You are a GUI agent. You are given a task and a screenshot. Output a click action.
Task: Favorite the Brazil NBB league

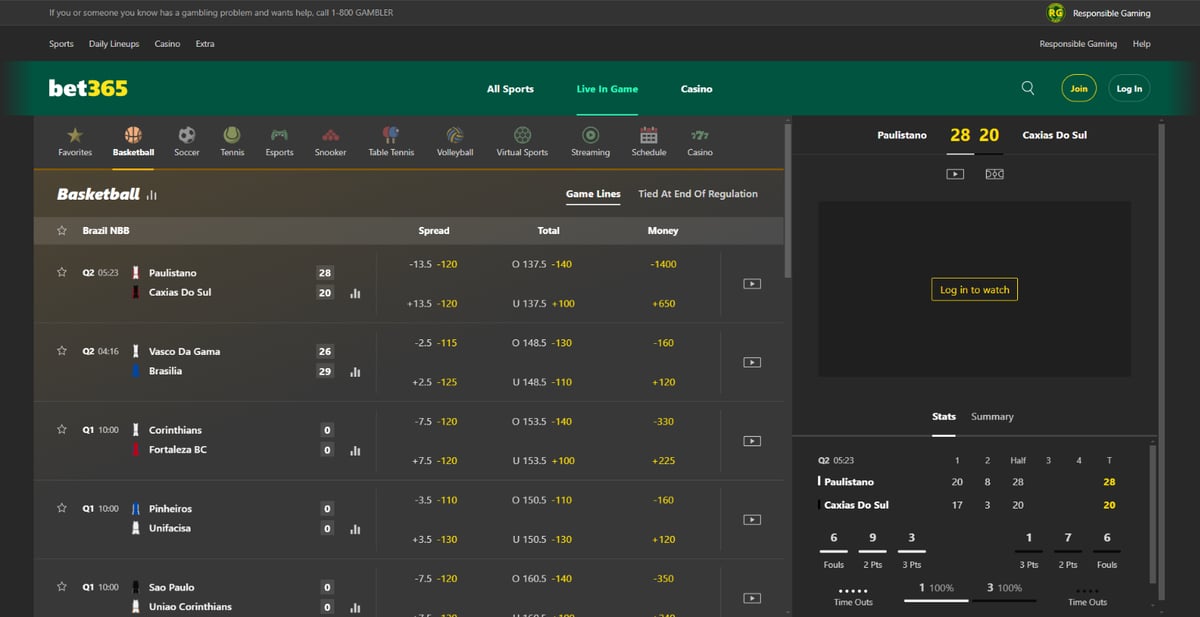pos(62,231)
